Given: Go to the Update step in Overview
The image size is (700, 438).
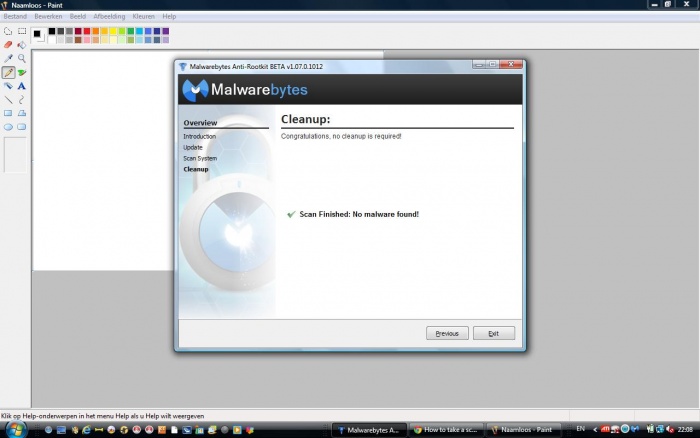Looking at the screenshot, I should pos(193,147).
